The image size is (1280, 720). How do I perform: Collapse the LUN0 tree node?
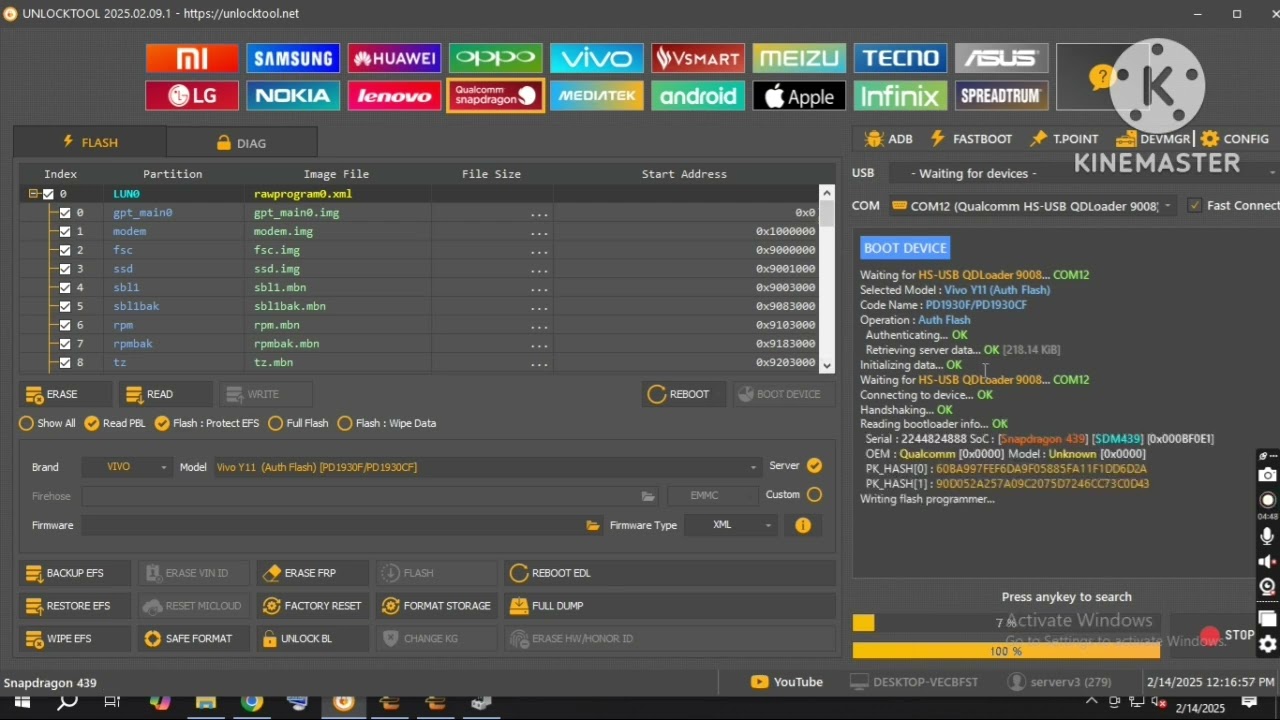pyautogui.click(x=33, y=194)
